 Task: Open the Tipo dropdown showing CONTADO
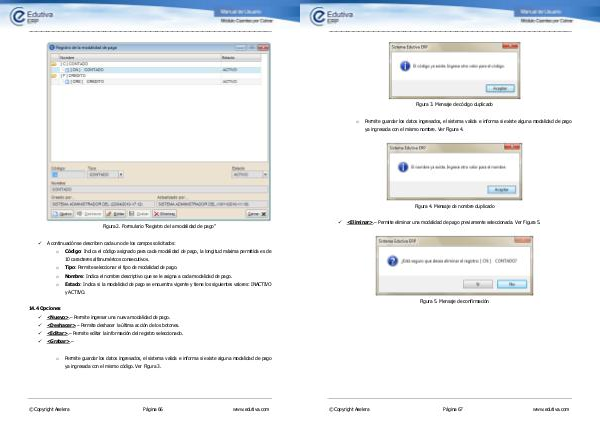point(121,173)
